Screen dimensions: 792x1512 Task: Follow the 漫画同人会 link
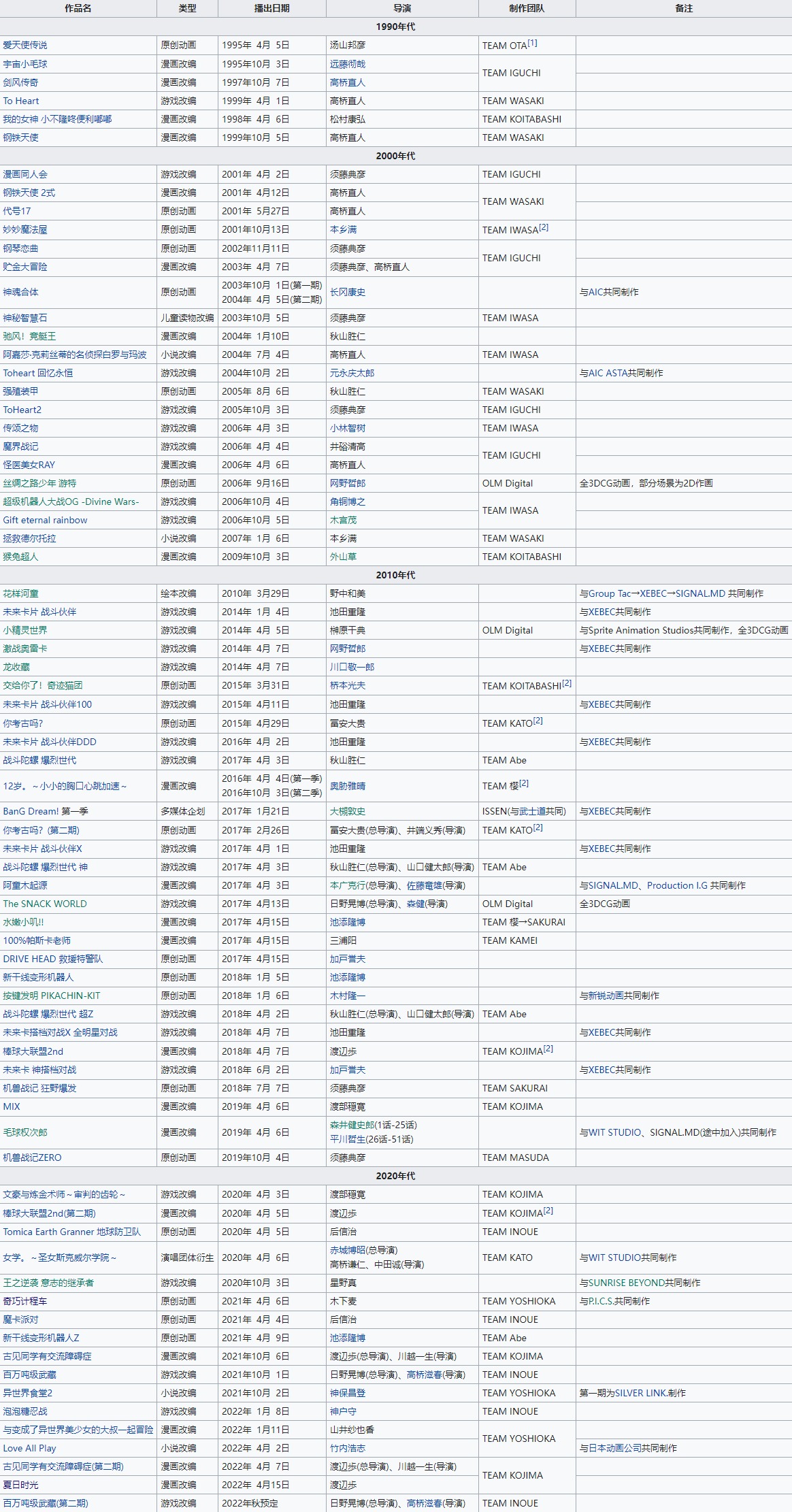click(25, 174)
